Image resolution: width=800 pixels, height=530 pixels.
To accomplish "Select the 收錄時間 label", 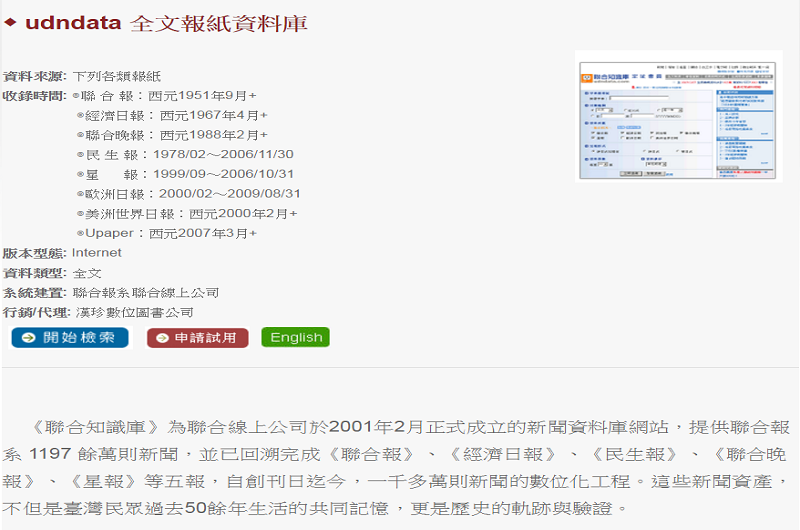I will pos(35,96).
